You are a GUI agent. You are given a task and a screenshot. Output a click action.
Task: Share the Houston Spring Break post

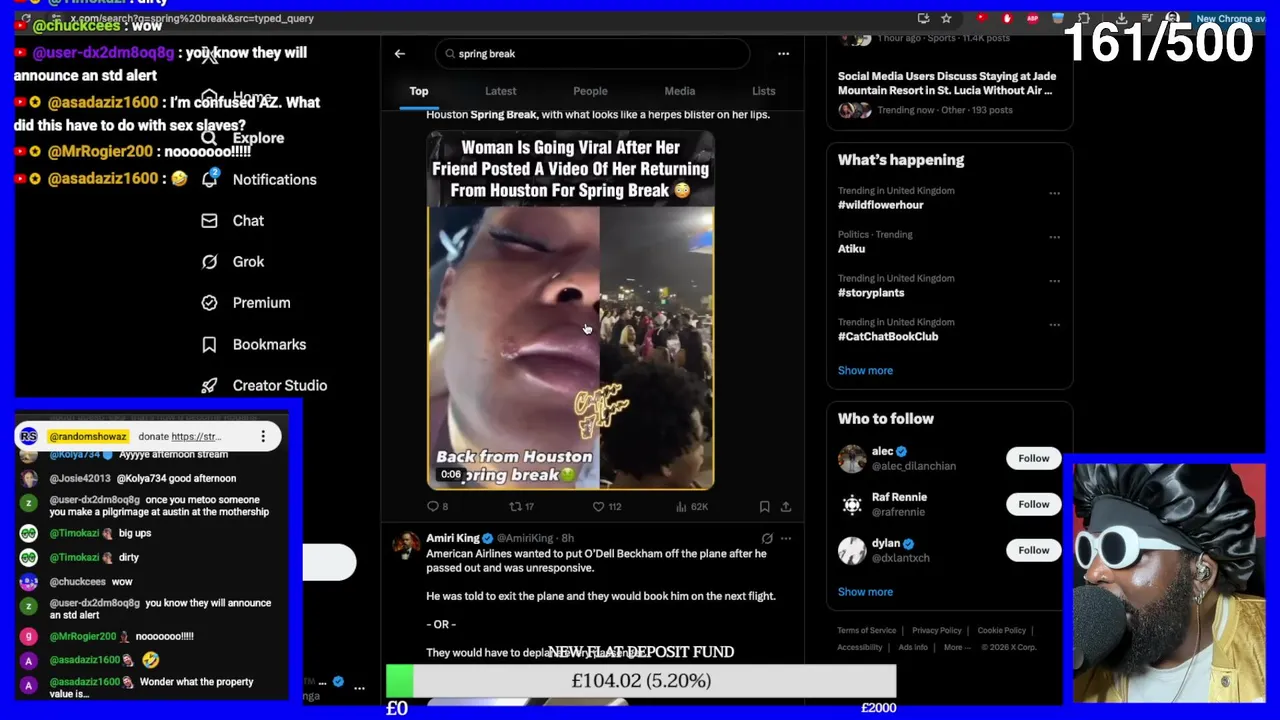(786, 507)
